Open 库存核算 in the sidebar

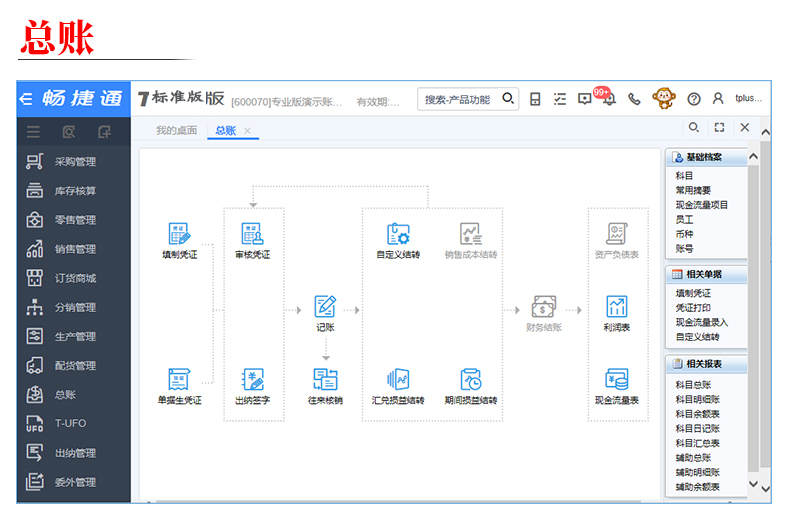[74, 191]
